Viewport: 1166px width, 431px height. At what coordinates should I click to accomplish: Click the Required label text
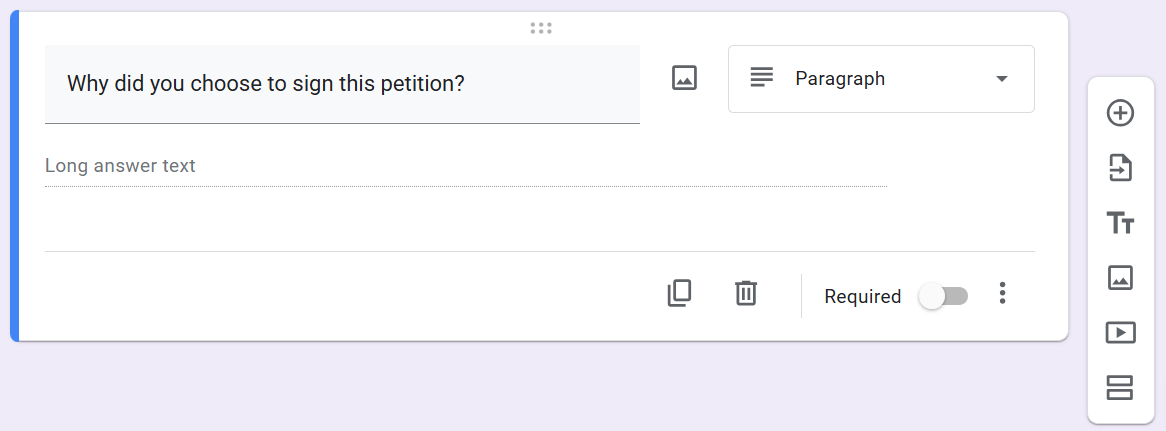[x=862, y=296]
